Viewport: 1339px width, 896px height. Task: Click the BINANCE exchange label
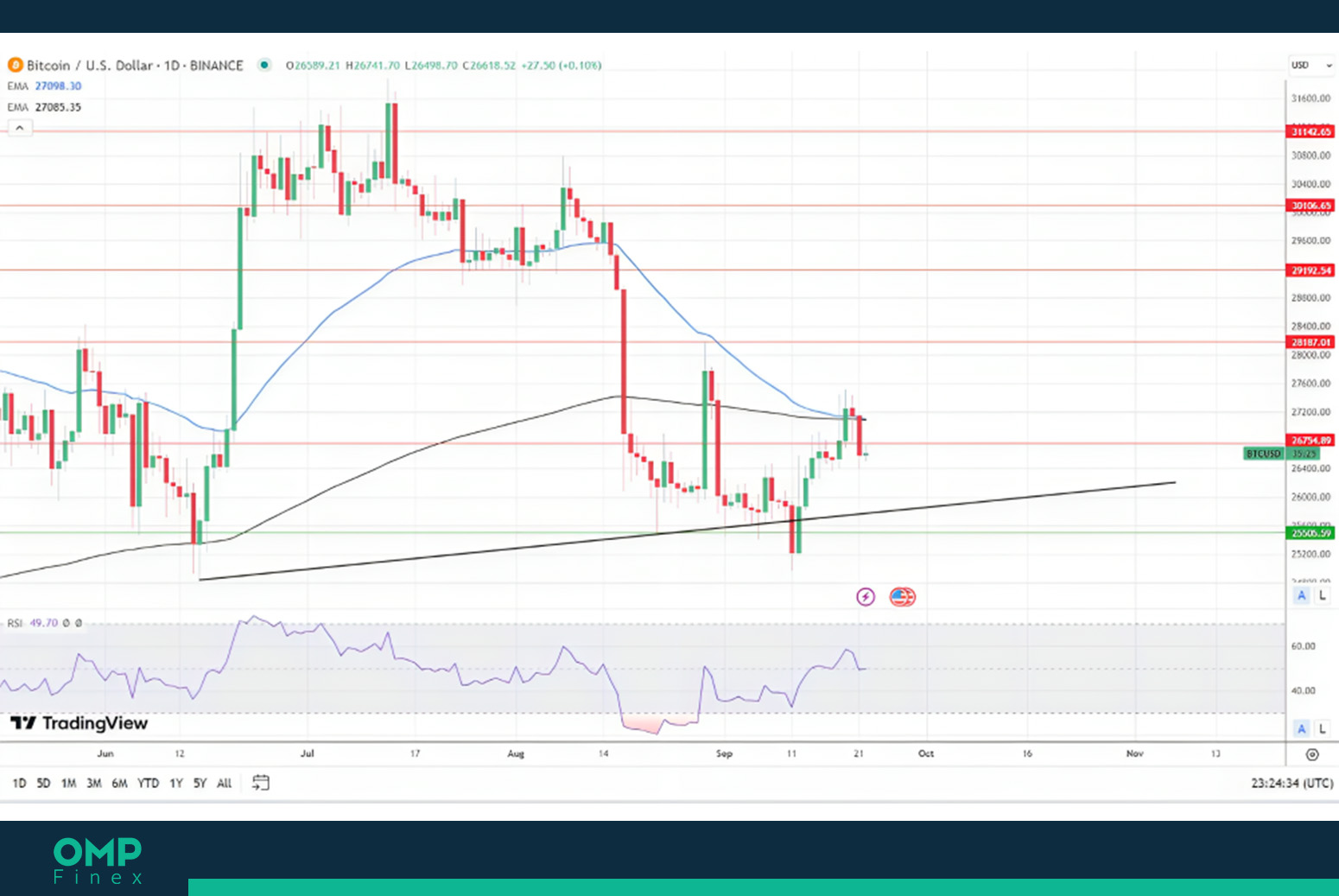(216, 65)
